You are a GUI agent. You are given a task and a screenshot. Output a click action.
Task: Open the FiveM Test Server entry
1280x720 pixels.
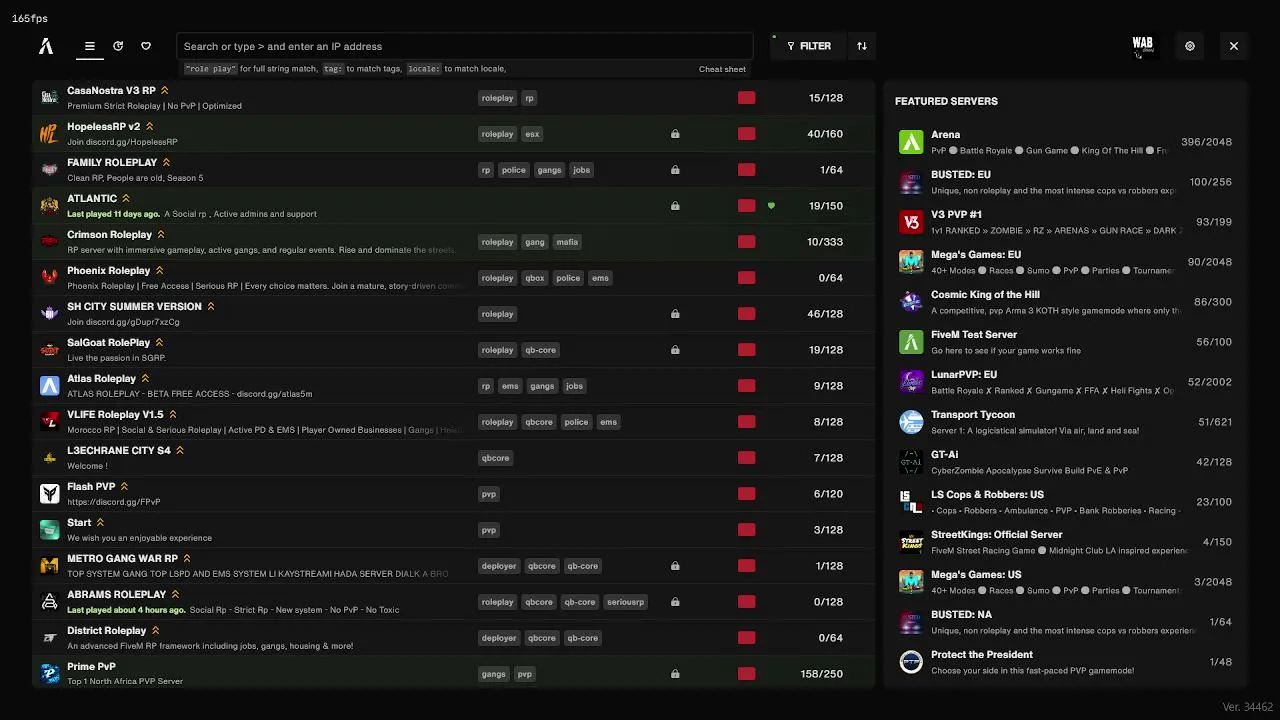click(x=1066, y=342)
